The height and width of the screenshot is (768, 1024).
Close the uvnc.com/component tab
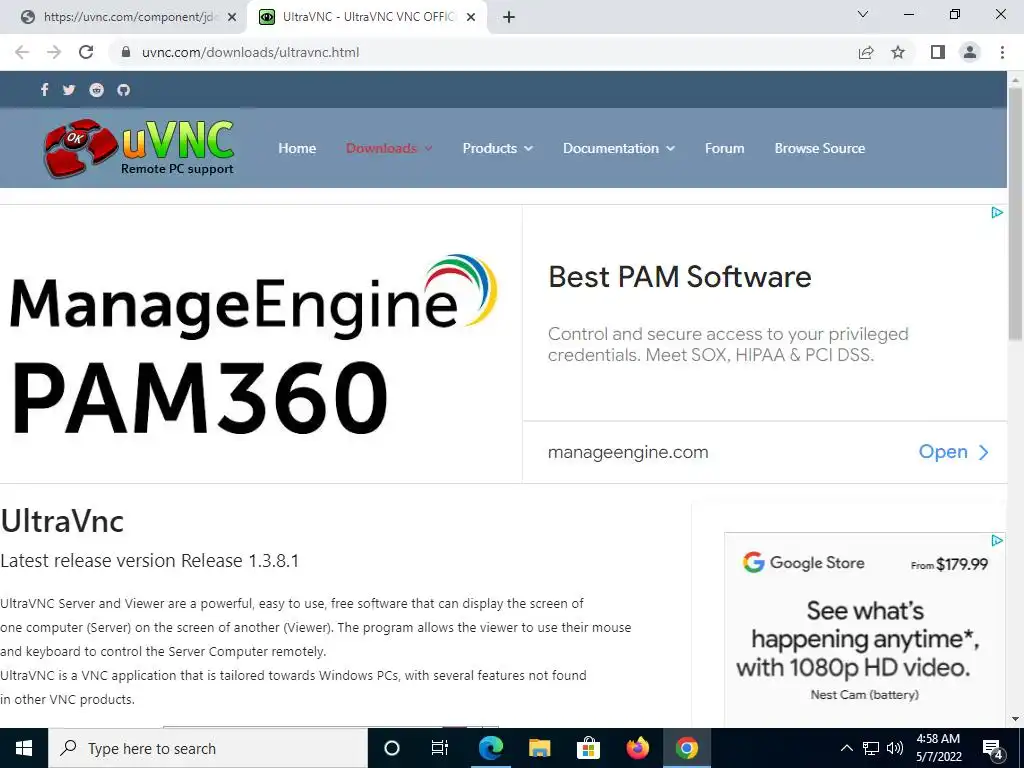click(232, 17)
